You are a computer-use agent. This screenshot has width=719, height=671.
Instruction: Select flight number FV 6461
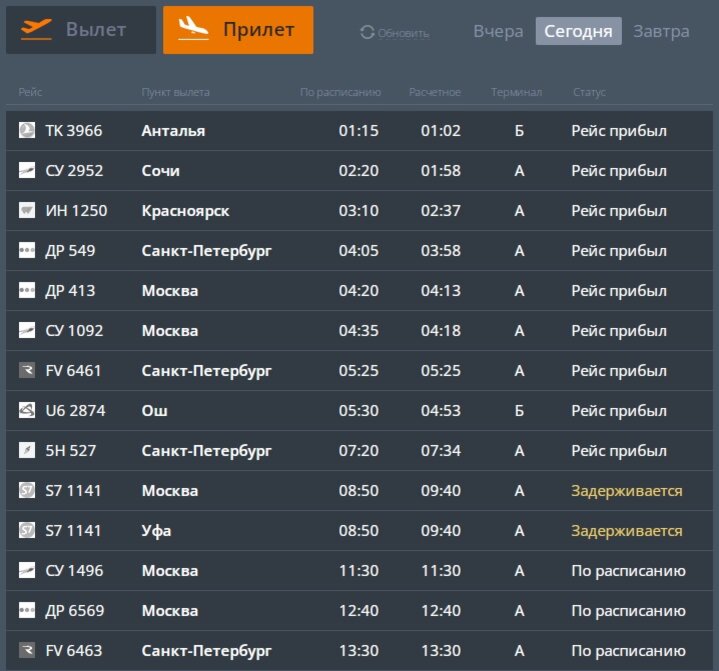[x=73, y=371]
